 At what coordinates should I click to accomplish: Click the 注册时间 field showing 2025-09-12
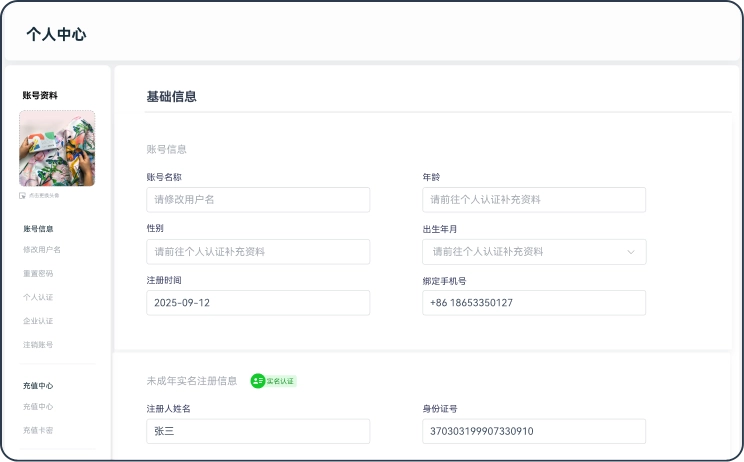tap(258, 303)
